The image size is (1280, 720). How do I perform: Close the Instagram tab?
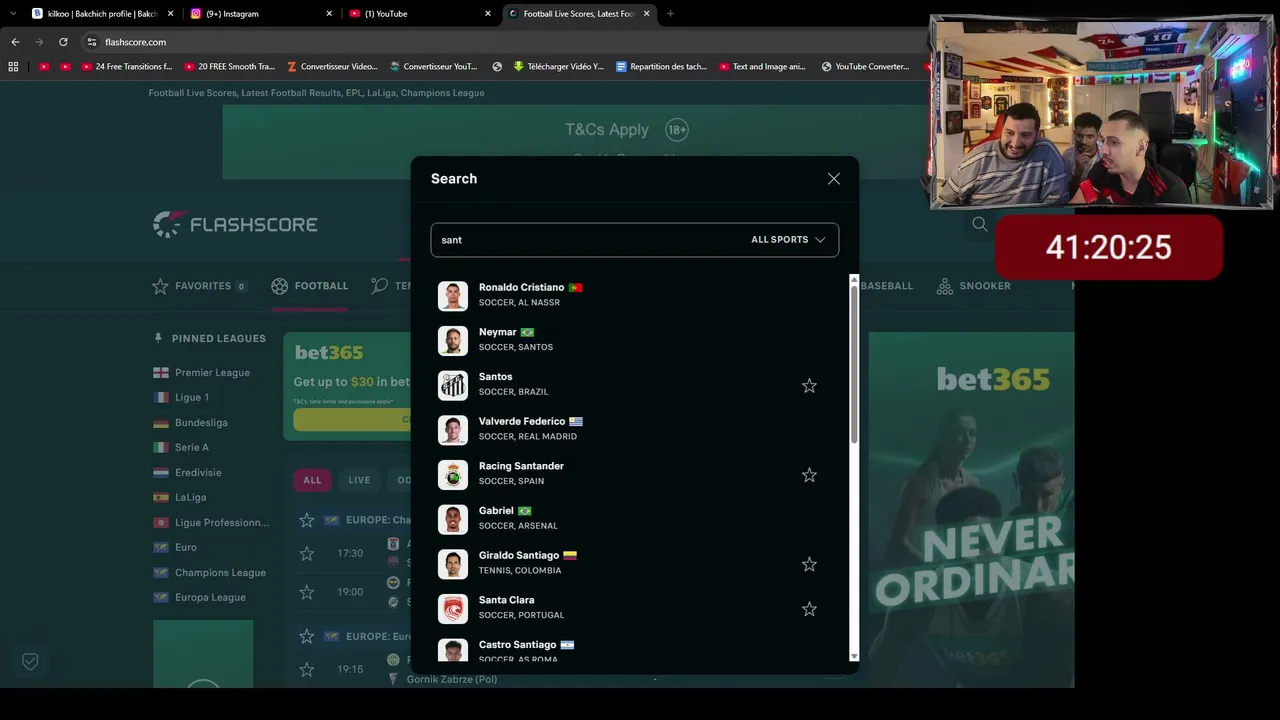(330, 14)
